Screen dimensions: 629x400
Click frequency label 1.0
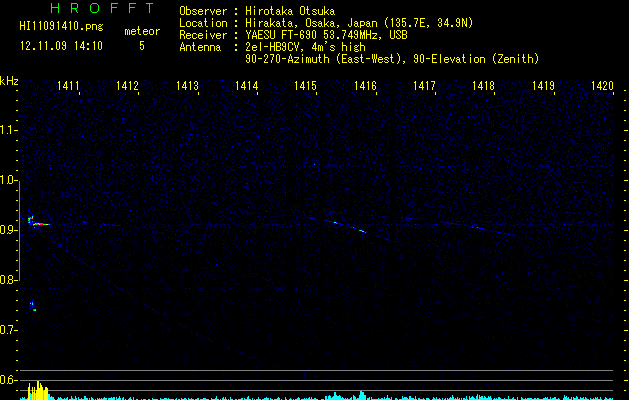pos(8,180)
